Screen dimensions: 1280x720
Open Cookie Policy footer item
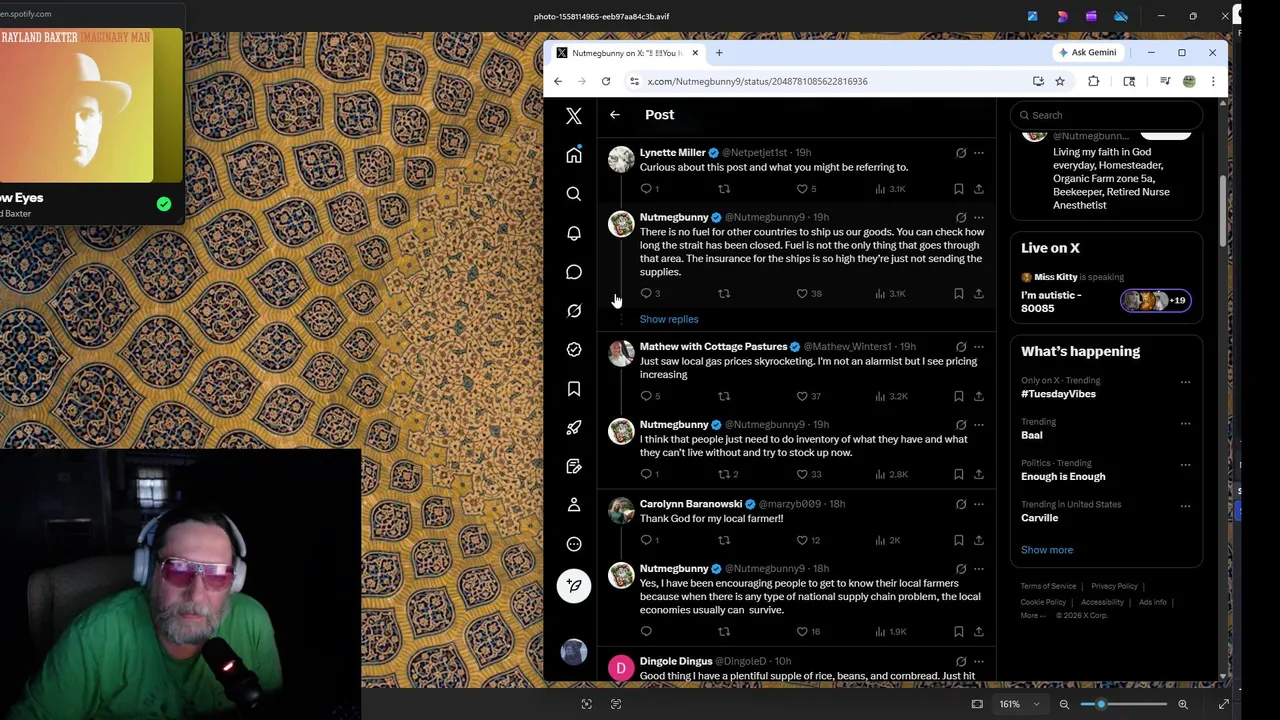(x=1043, y=602)
